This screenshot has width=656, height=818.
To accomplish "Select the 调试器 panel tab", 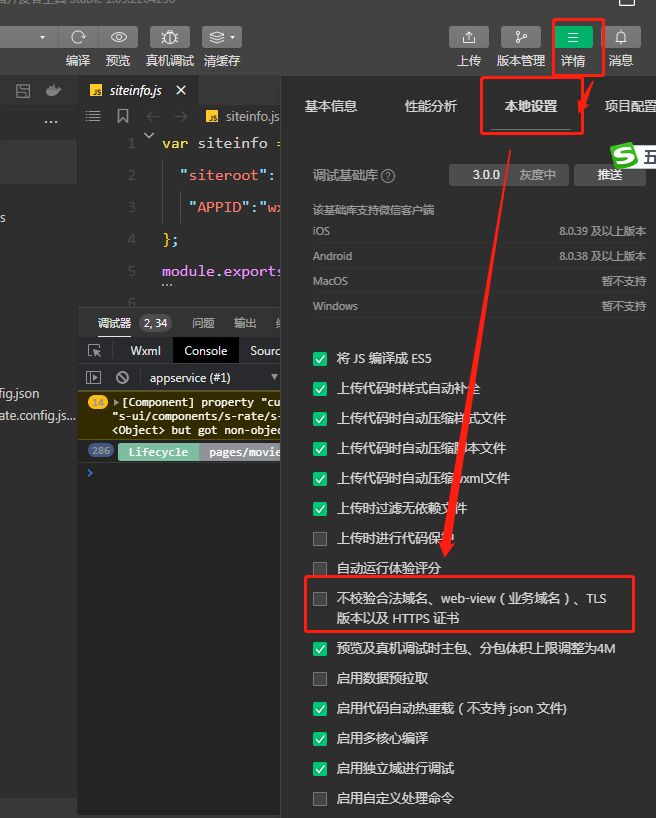I will pos(114,323).
